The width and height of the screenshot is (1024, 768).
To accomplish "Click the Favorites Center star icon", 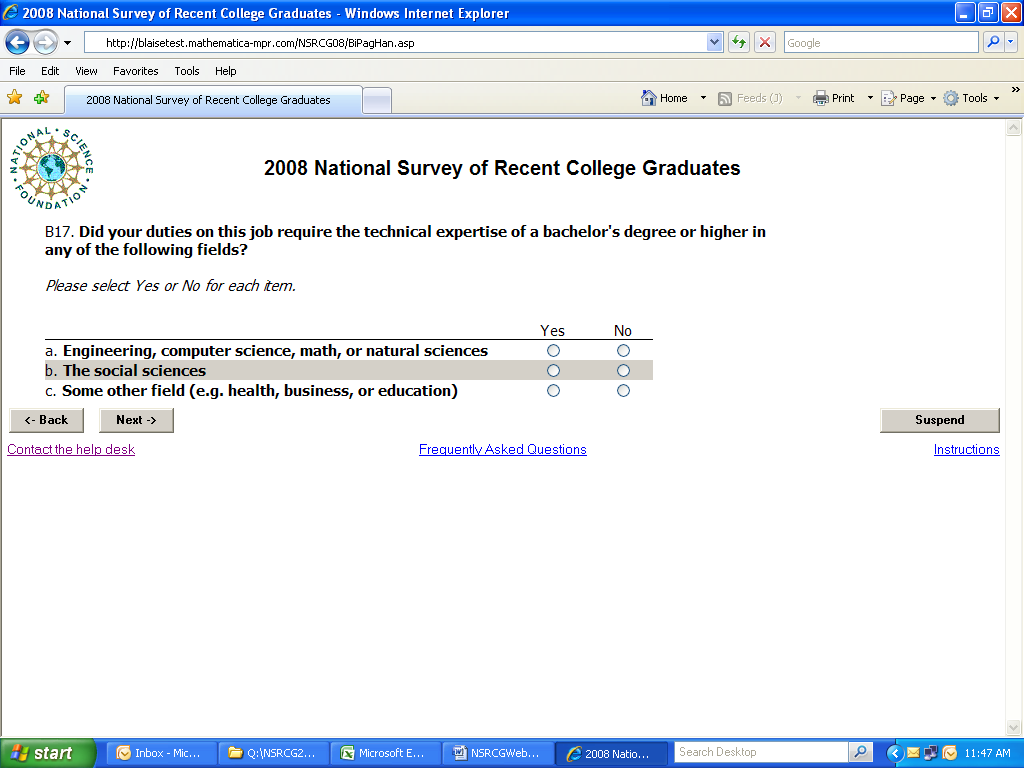I will (x=15, y=98).
